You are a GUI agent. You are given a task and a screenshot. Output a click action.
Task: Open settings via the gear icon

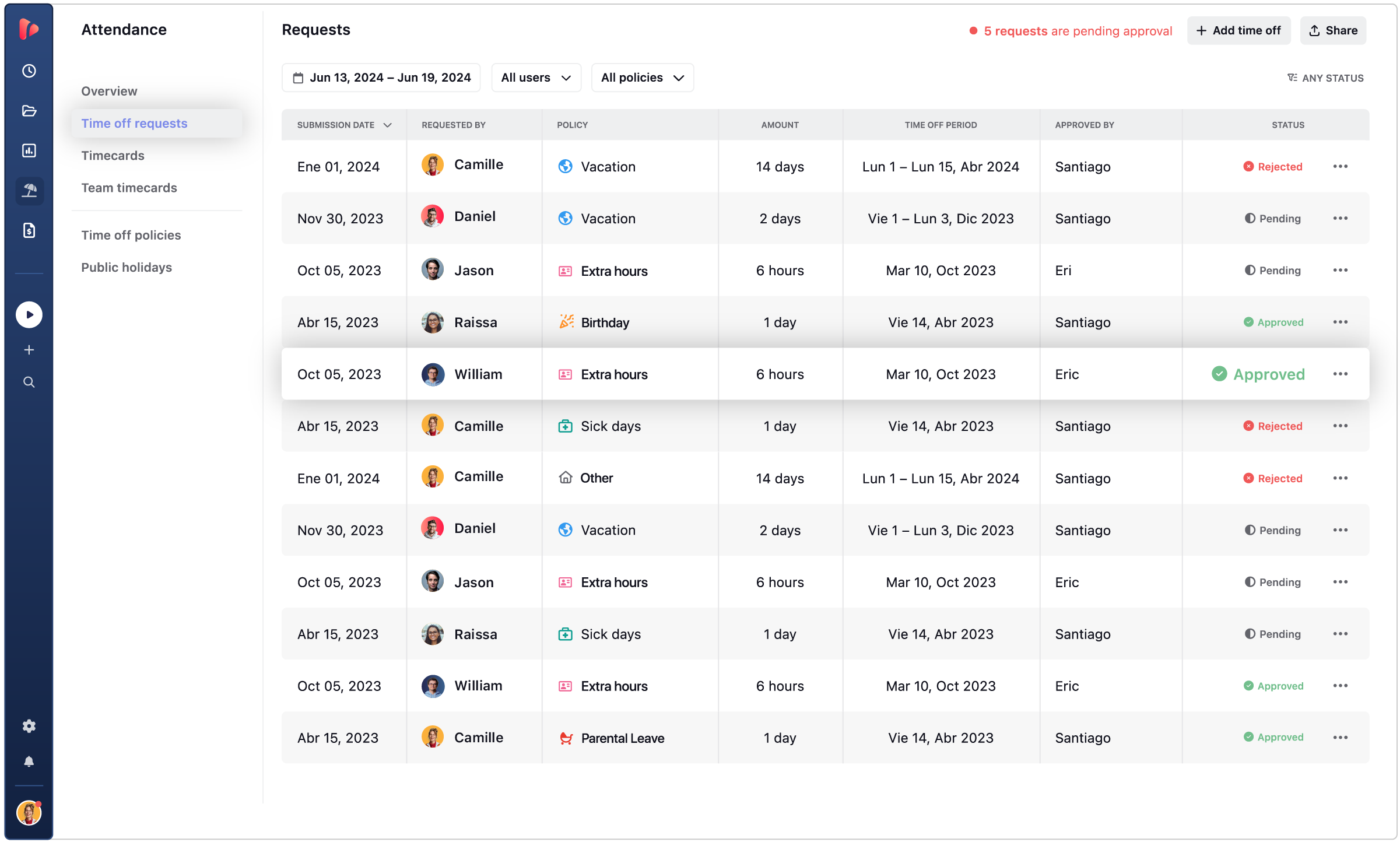(29, 726)
